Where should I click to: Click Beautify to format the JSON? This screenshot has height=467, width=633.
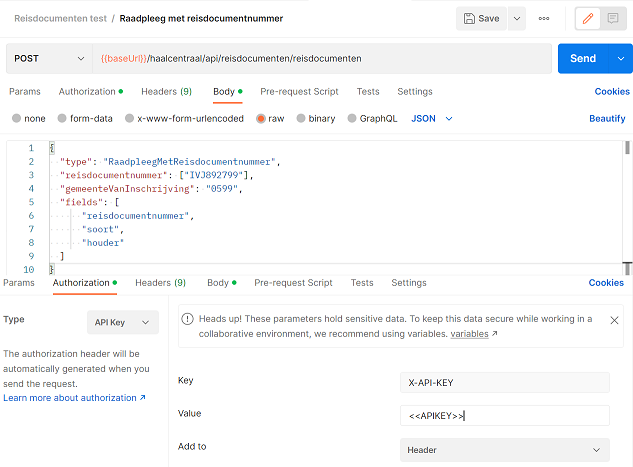607,118
